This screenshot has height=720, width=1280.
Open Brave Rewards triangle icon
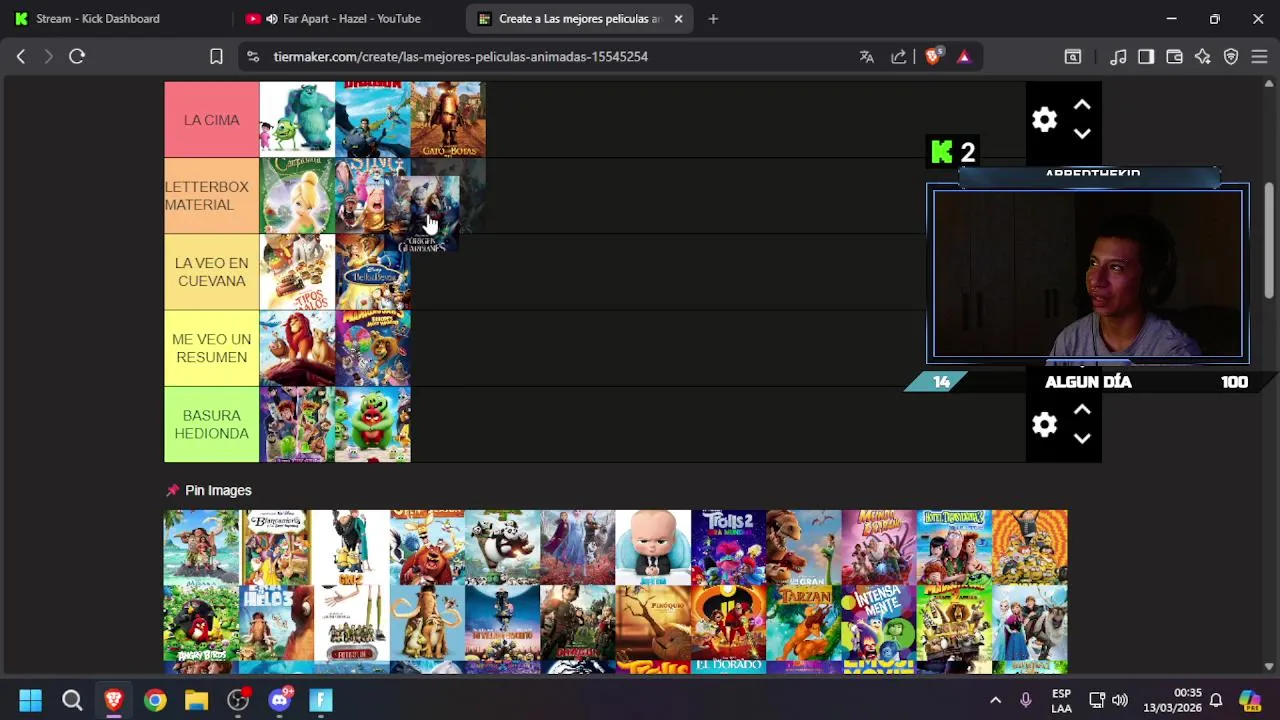964,57
